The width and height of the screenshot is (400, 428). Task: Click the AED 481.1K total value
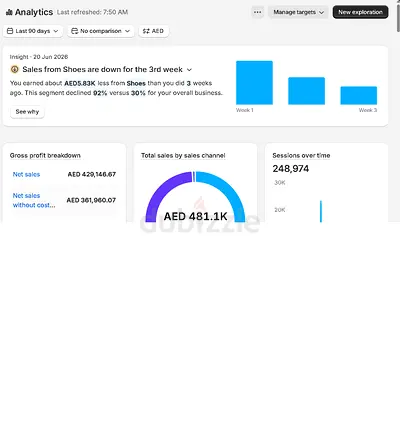(x=196, y=216)
